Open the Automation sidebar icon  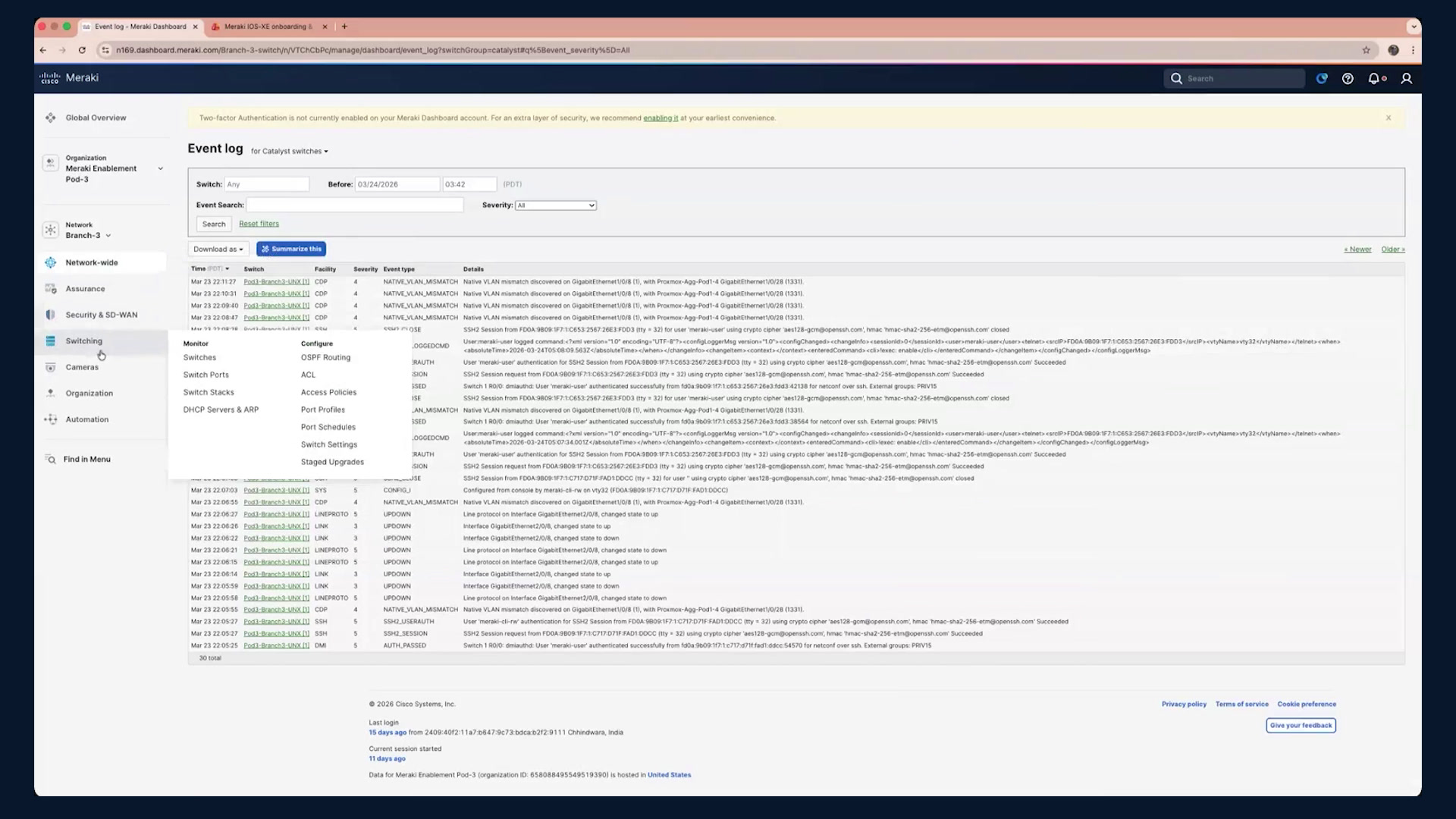tap(51, 419)
